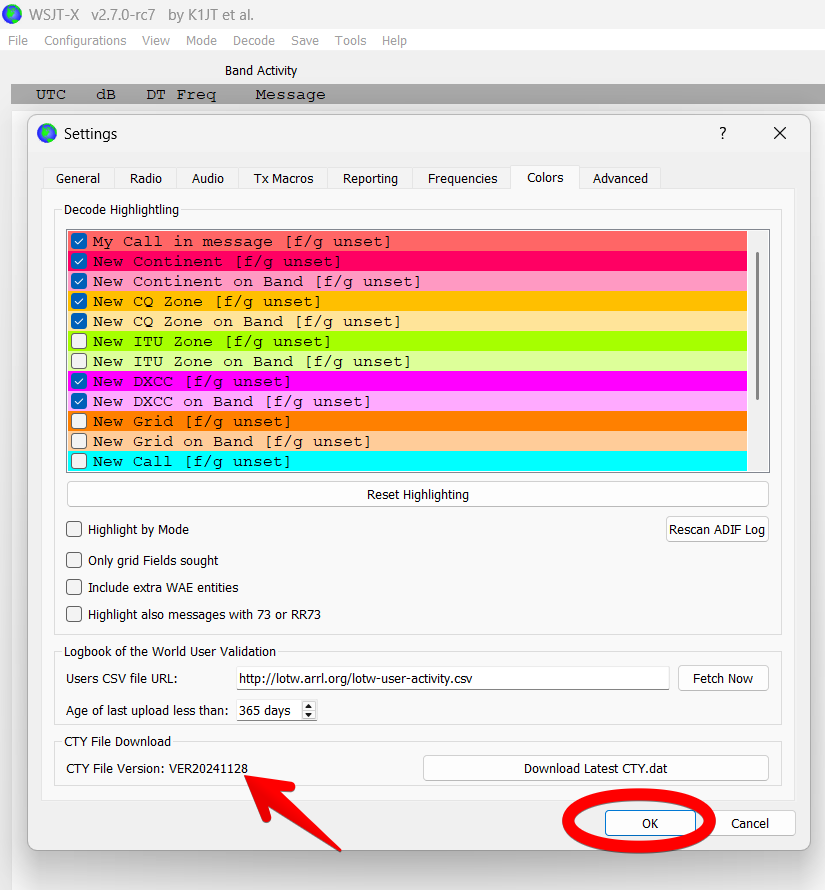
Task: Click the Fetch Now button
Action: 723,678
